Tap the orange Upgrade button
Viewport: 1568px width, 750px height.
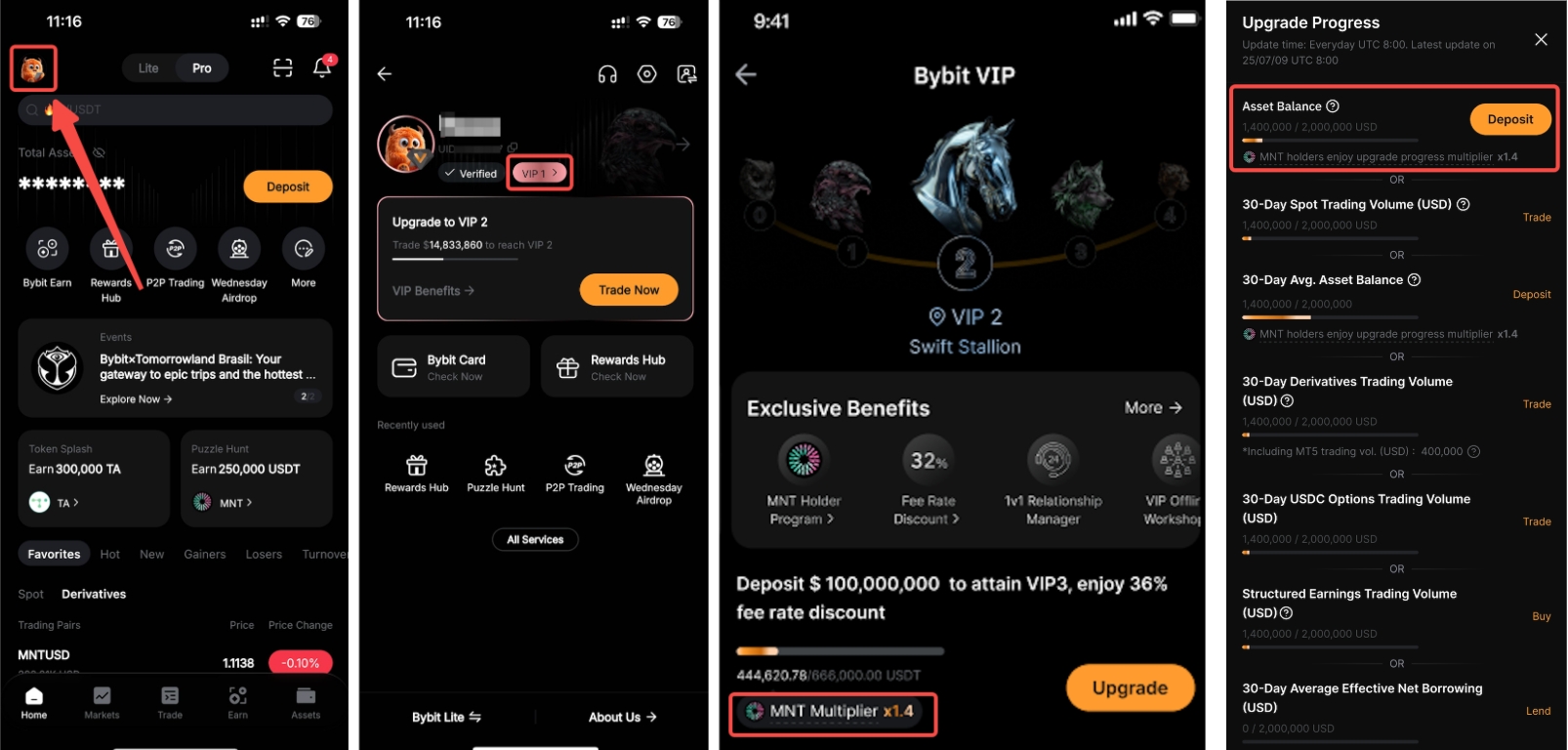point(1130,687)
